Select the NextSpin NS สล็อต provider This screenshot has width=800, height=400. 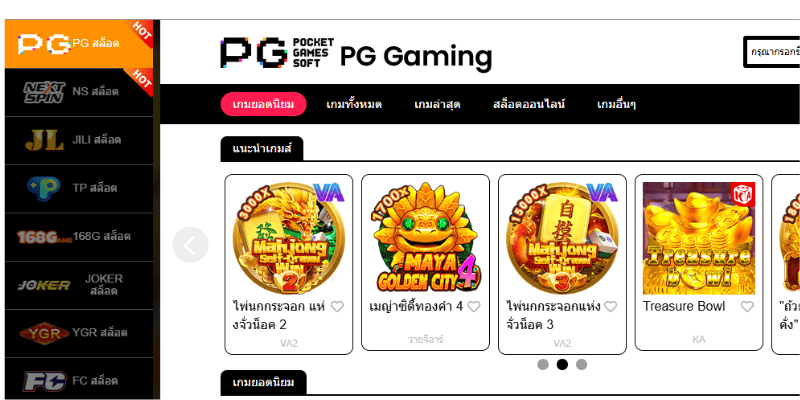(79, 92)
